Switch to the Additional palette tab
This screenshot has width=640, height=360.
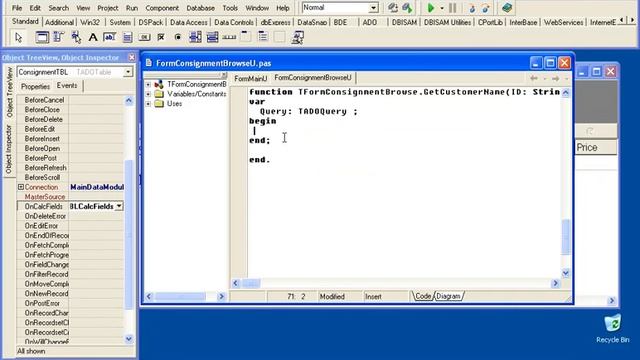[59, 22]
